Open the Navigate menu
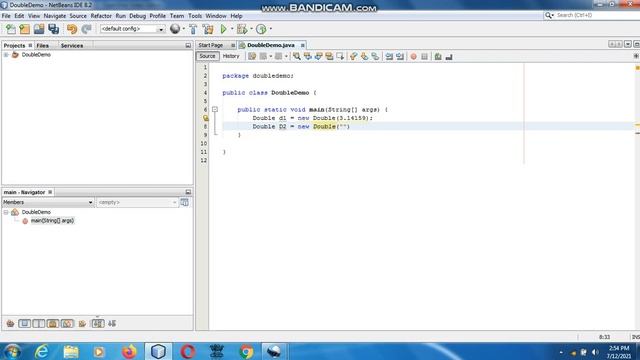The width and height of the screenshot is (640, 360). click(55, 16)
